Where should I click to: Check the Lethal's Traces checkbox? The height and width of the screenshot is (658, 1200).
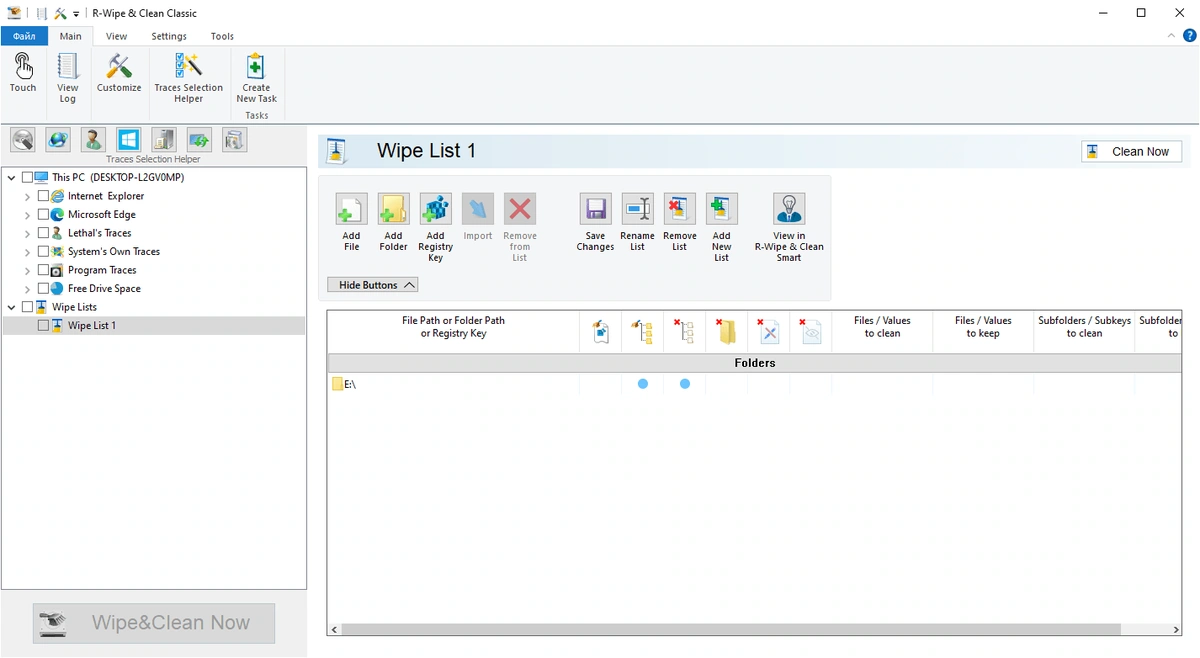(43, 233)
